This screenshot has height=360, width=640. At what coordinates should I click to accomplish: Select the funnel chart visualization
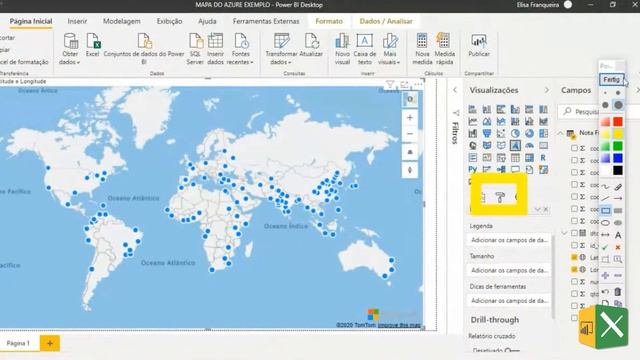point(487,133)
